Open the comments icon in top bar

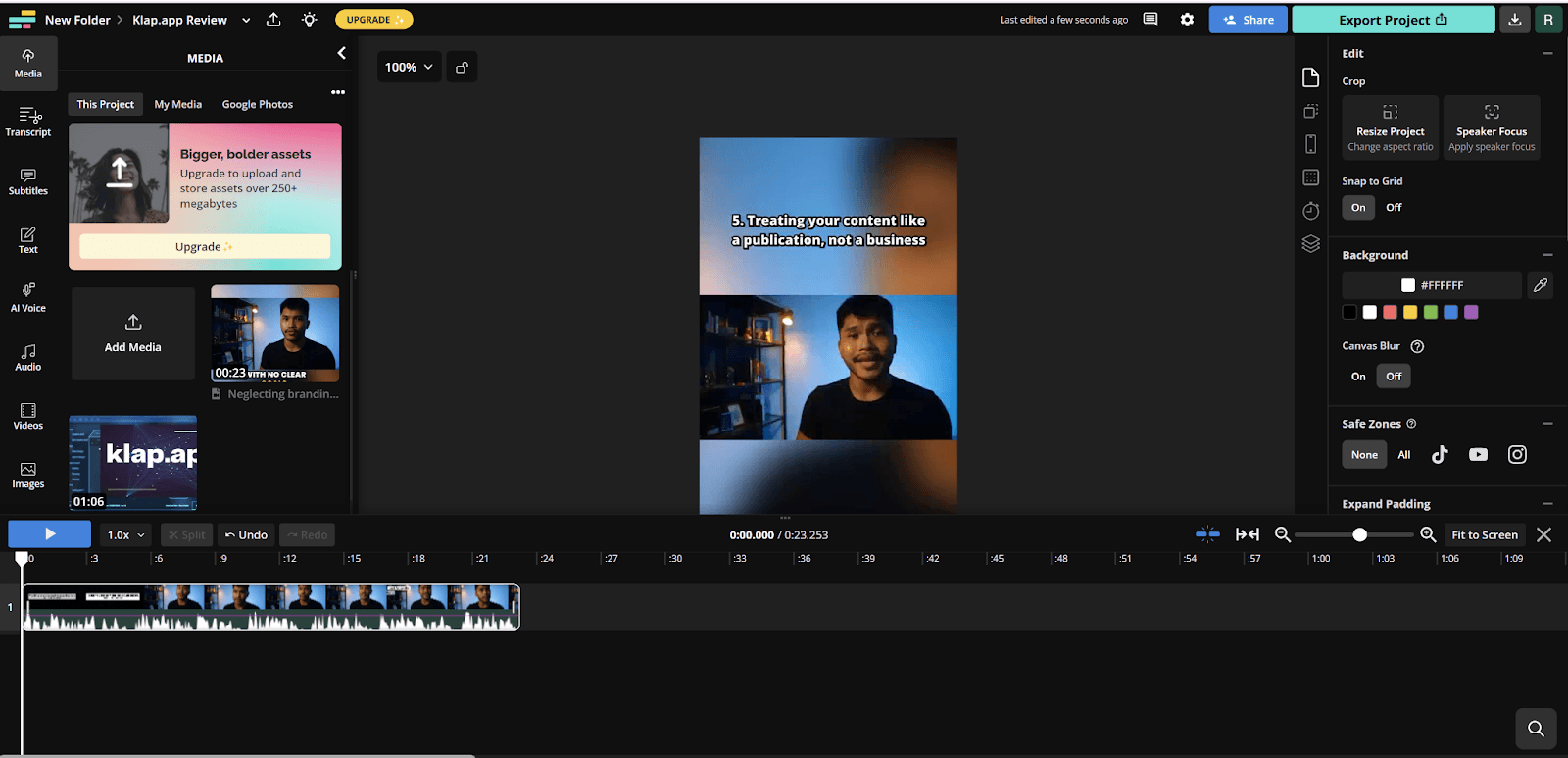pyautogui.click(x=1151, y=20)
